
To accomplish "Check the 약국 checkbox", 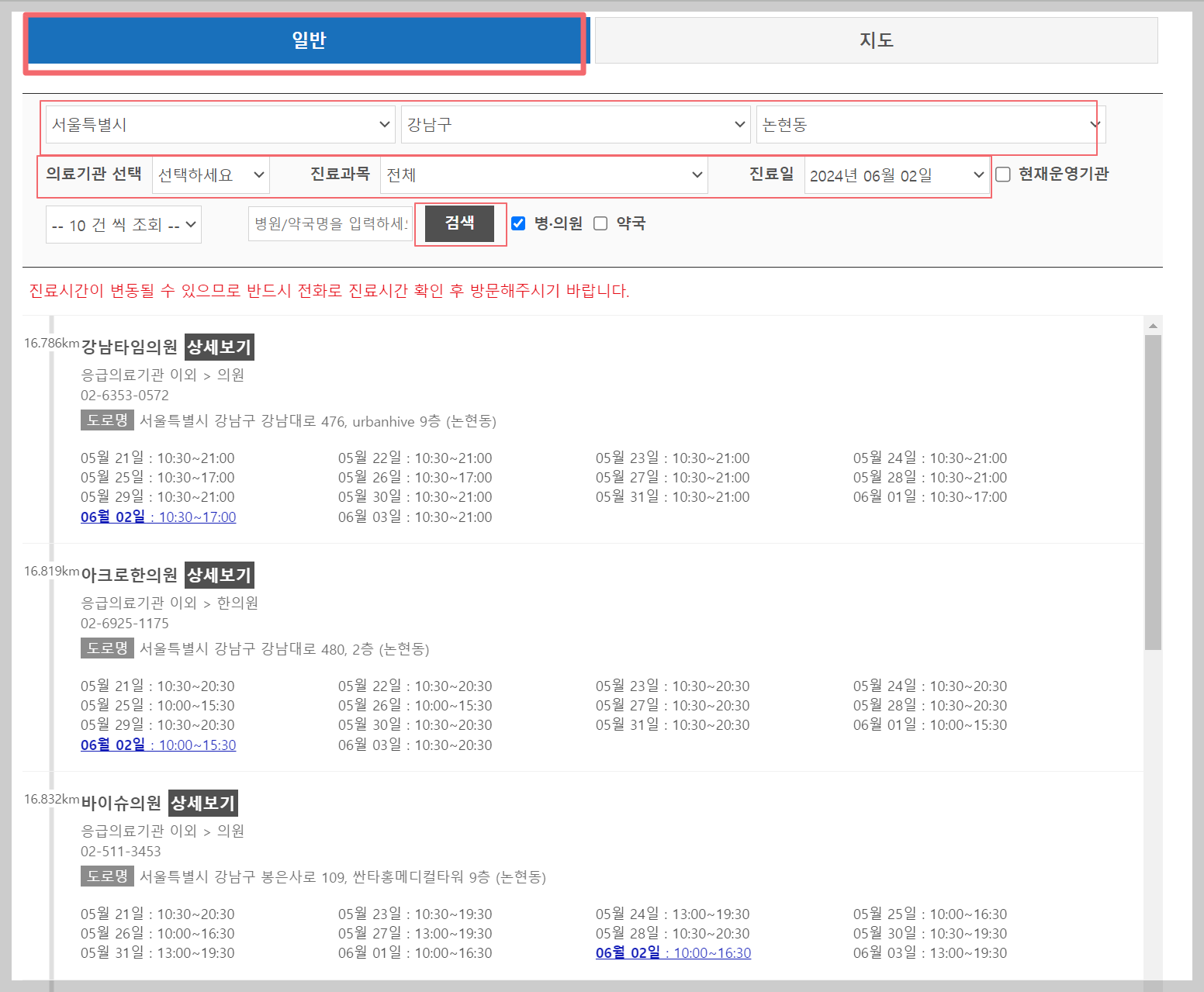I will tap(600, 223).
